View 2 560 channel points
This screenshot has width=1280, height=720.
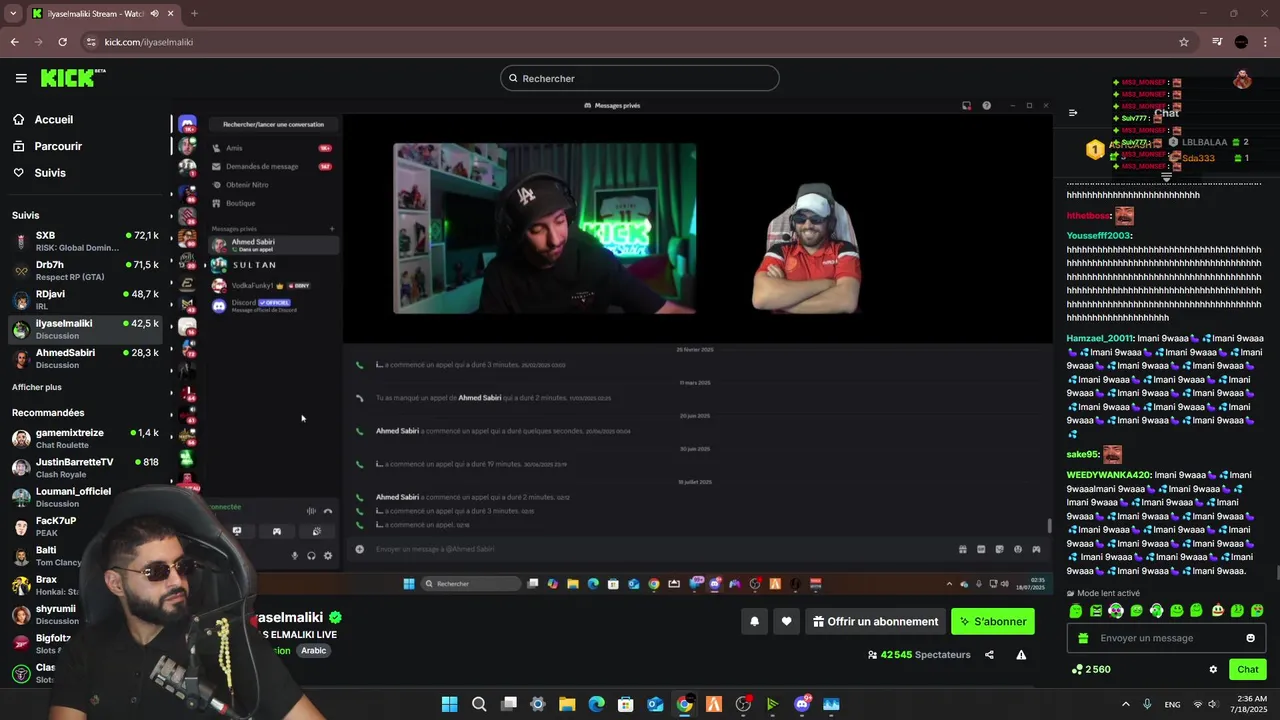tap(1091, 669)
